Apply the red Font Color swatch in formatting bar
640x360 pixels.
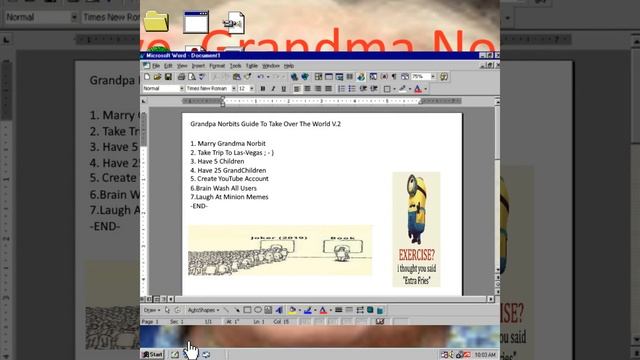(x=418, y=89)
